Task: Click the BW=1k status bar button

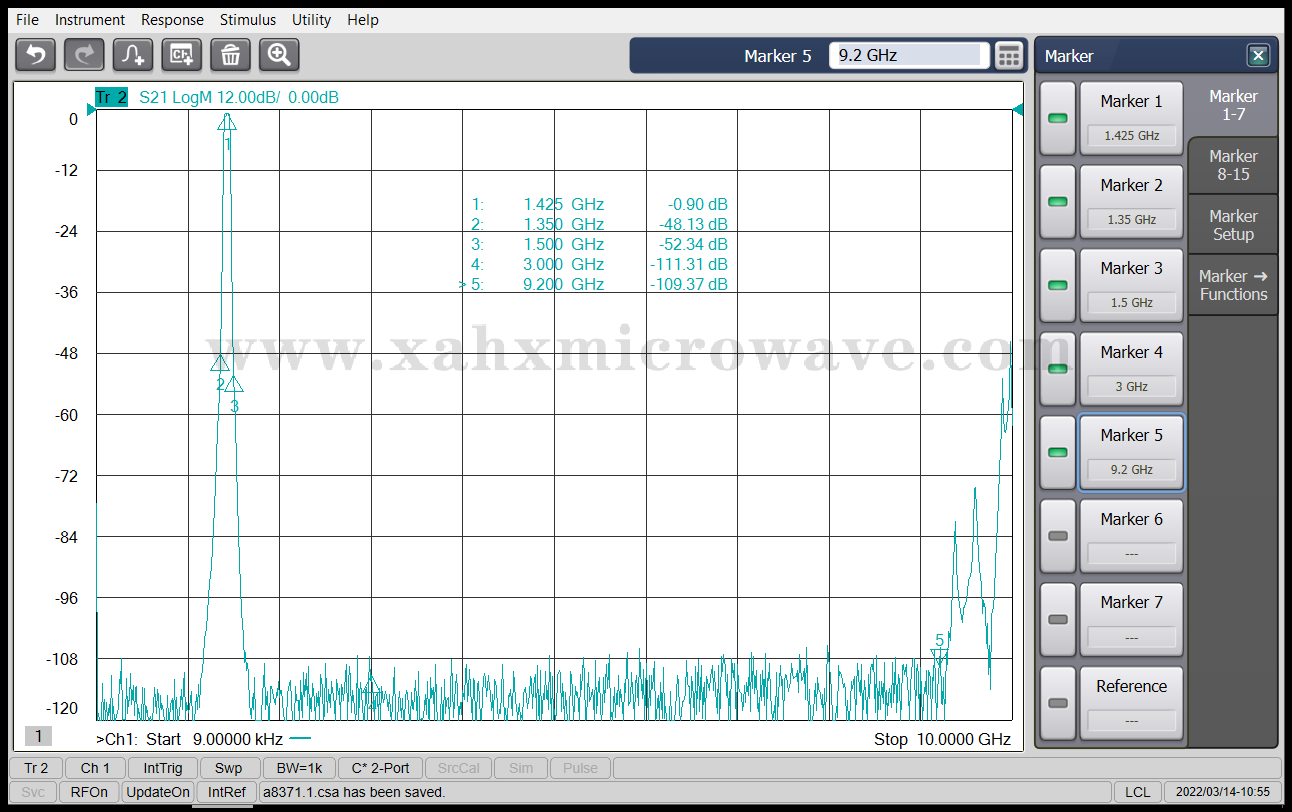Action: (297, 768)
